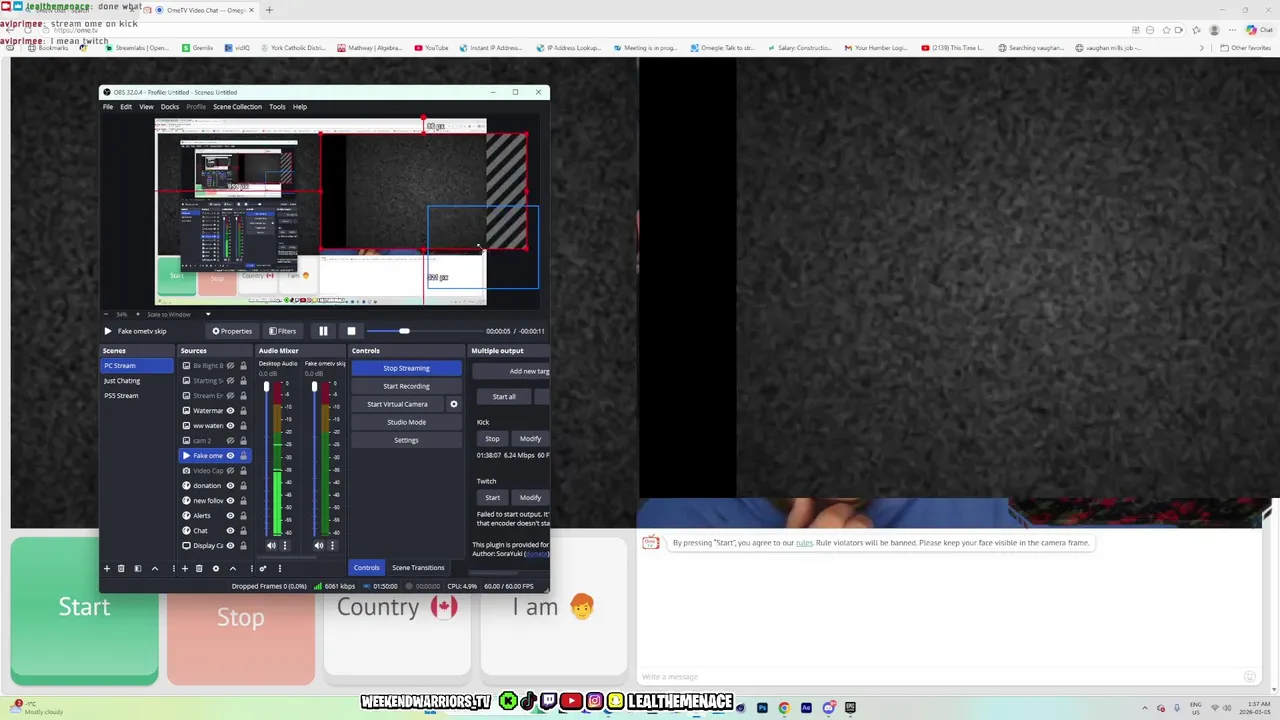This screenshot has height=720, width=1280.
Task: Open advanced audio properties in Audio Mixer
Action: [263, 568]
